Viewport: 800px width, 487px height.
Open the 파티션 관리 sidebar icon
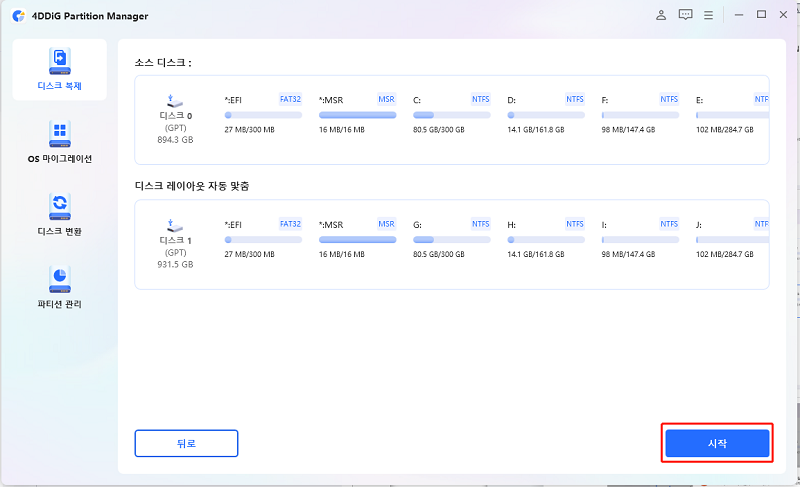[x=60, y=279]
